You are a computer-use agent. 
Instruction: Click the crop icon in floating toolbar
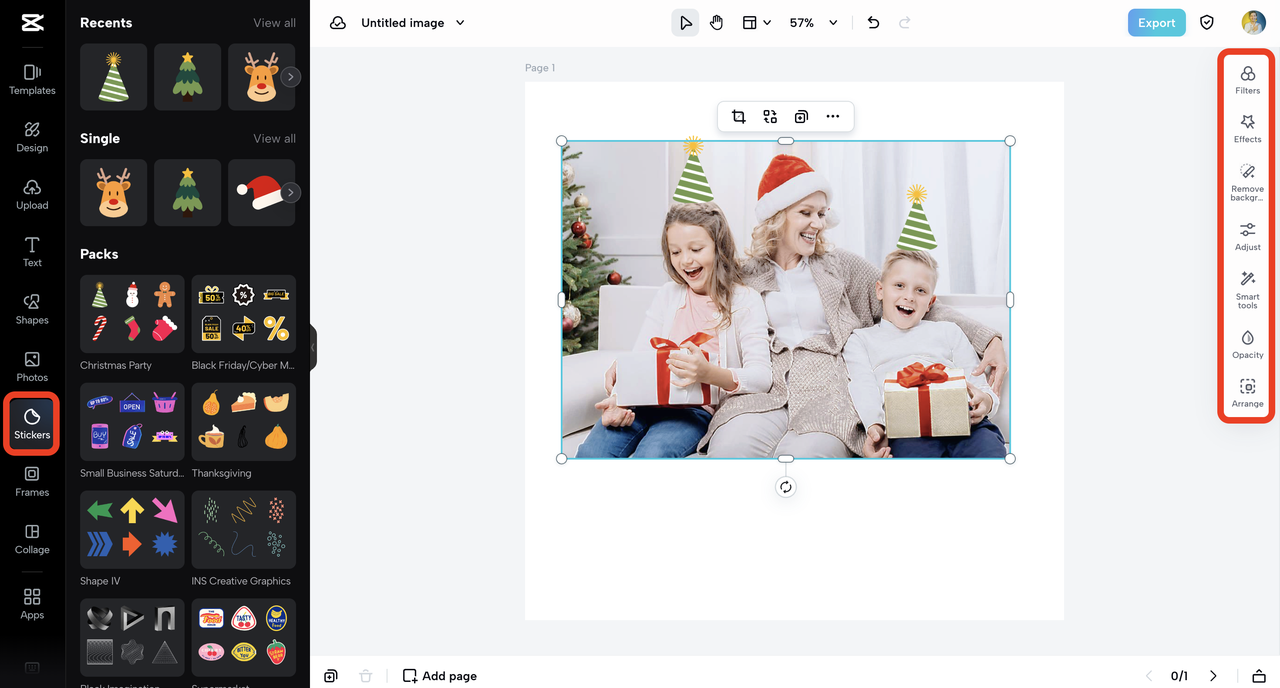738,117
